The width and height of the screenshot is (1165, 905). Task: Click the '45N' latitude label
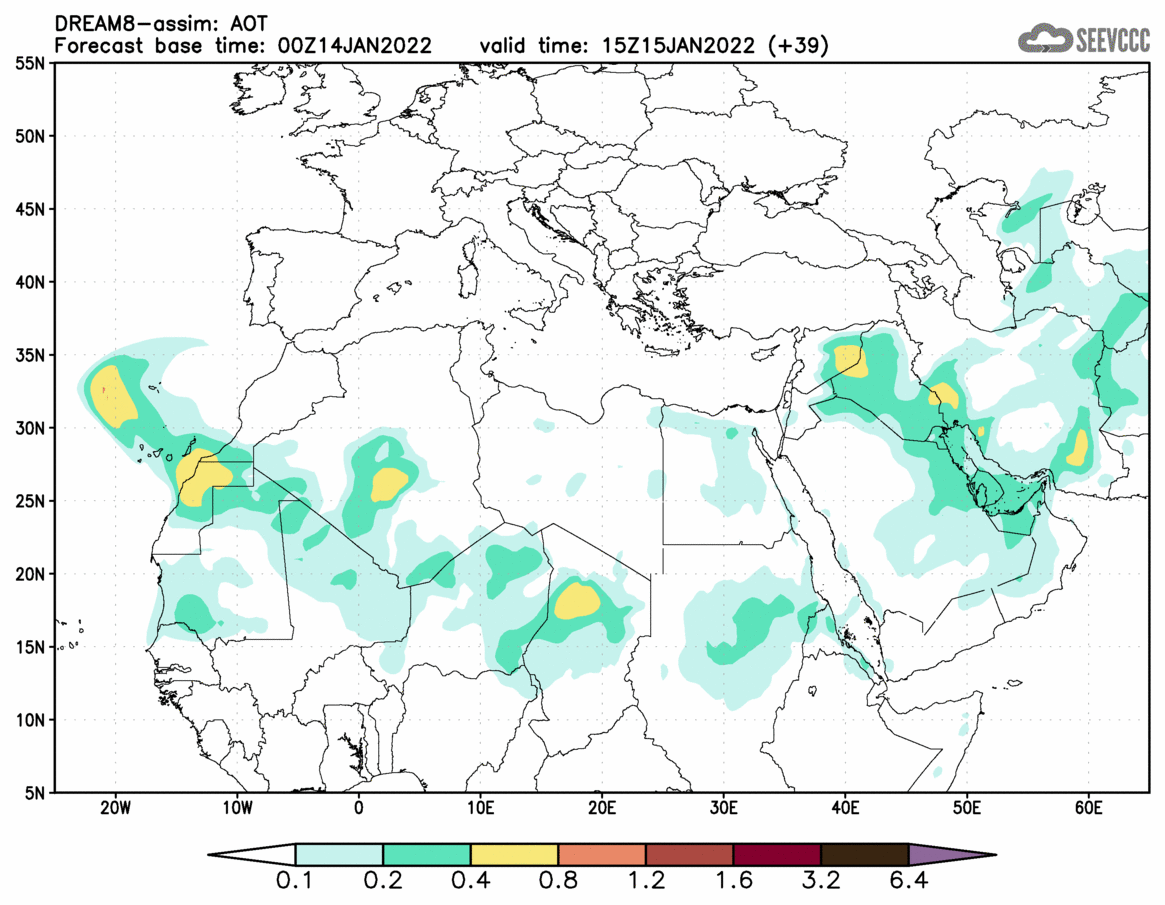click(x=30, y=210)
